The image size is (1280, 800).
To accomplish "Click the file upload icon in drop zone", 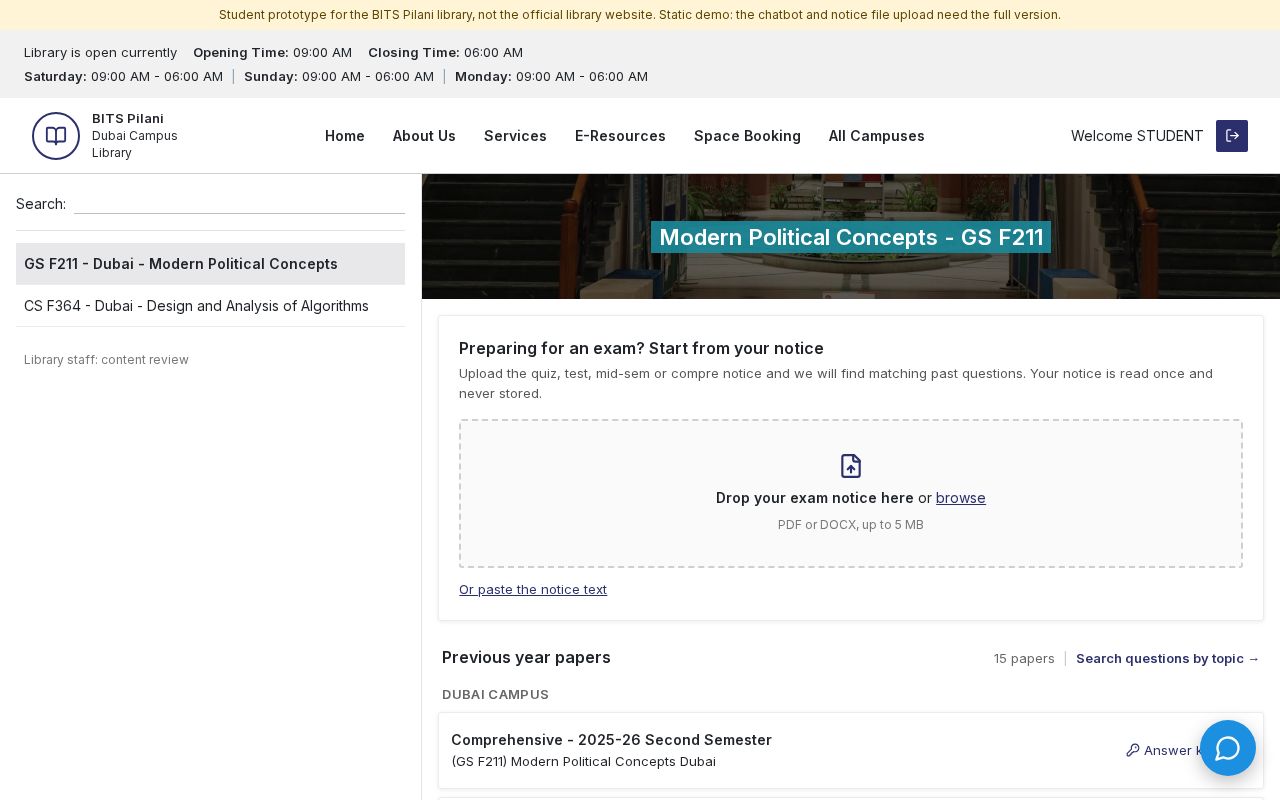I will pos(851,466).
